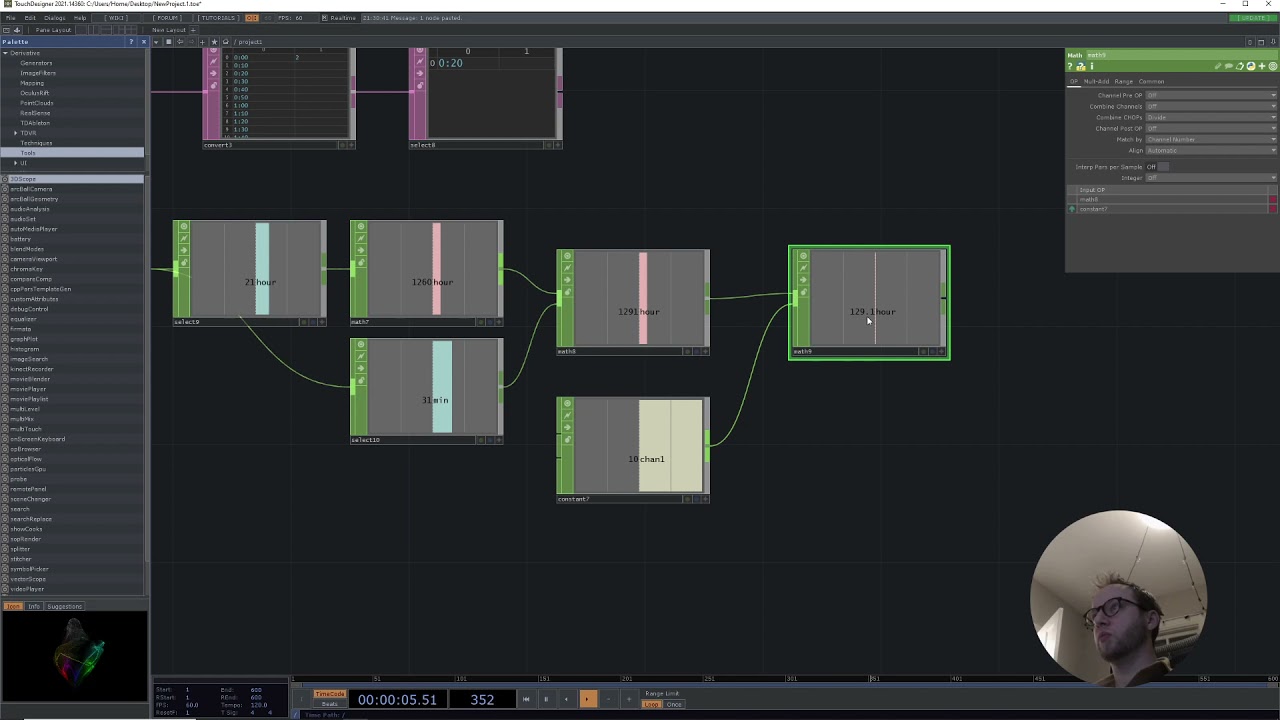
Task: Remove constant7 input with its red button
Action: (x=1273, y=209)
